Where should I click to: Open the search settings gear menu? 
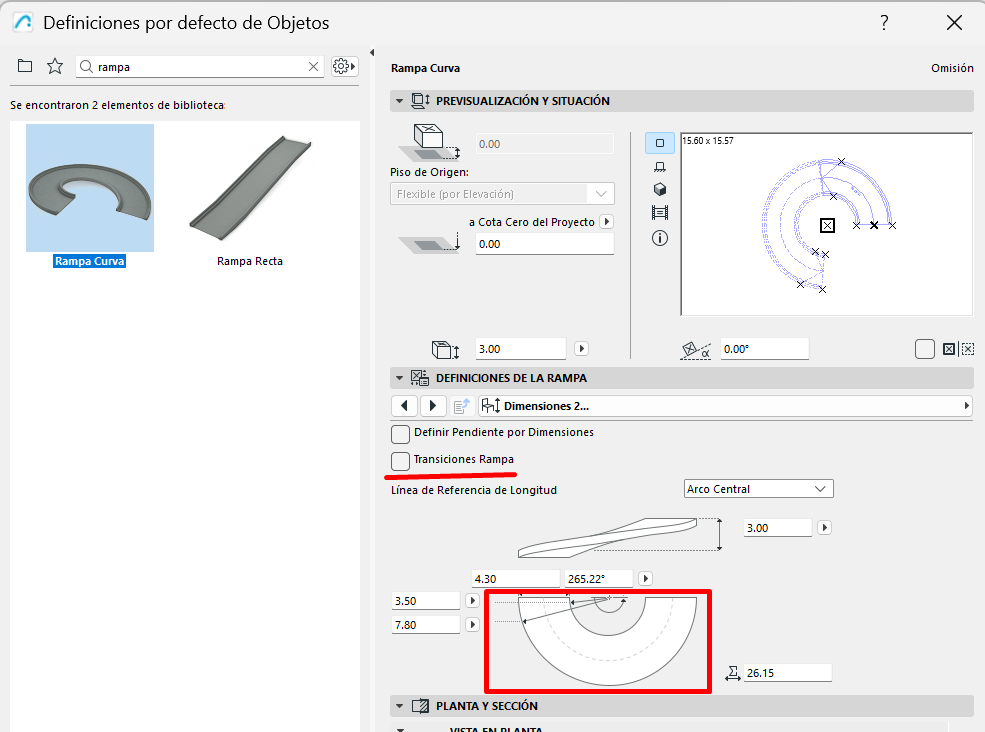point(344,67)
